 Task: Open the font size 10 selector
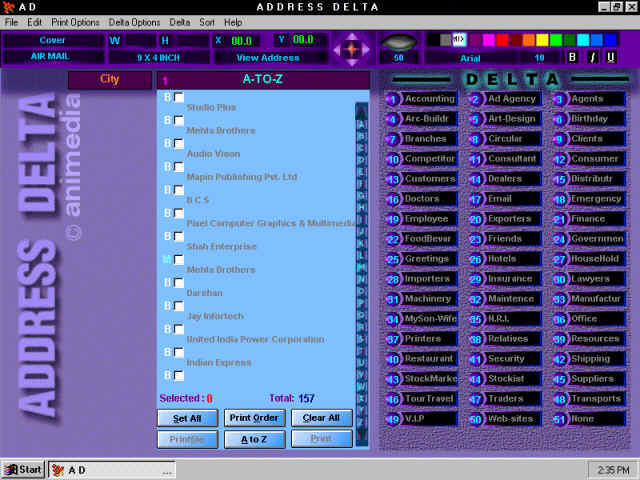tap(540, 58)
